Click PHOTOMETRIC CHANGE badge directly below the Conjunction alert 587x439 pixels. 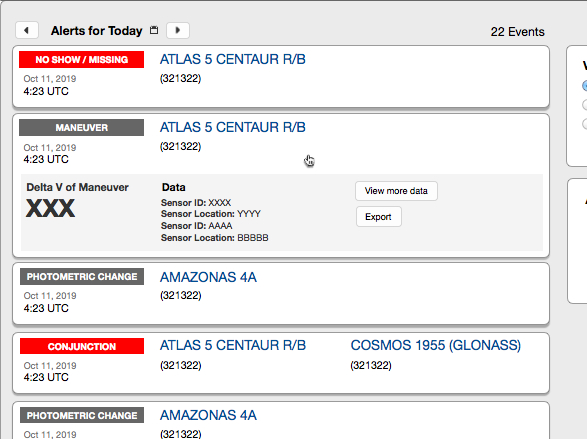(82, 415)
